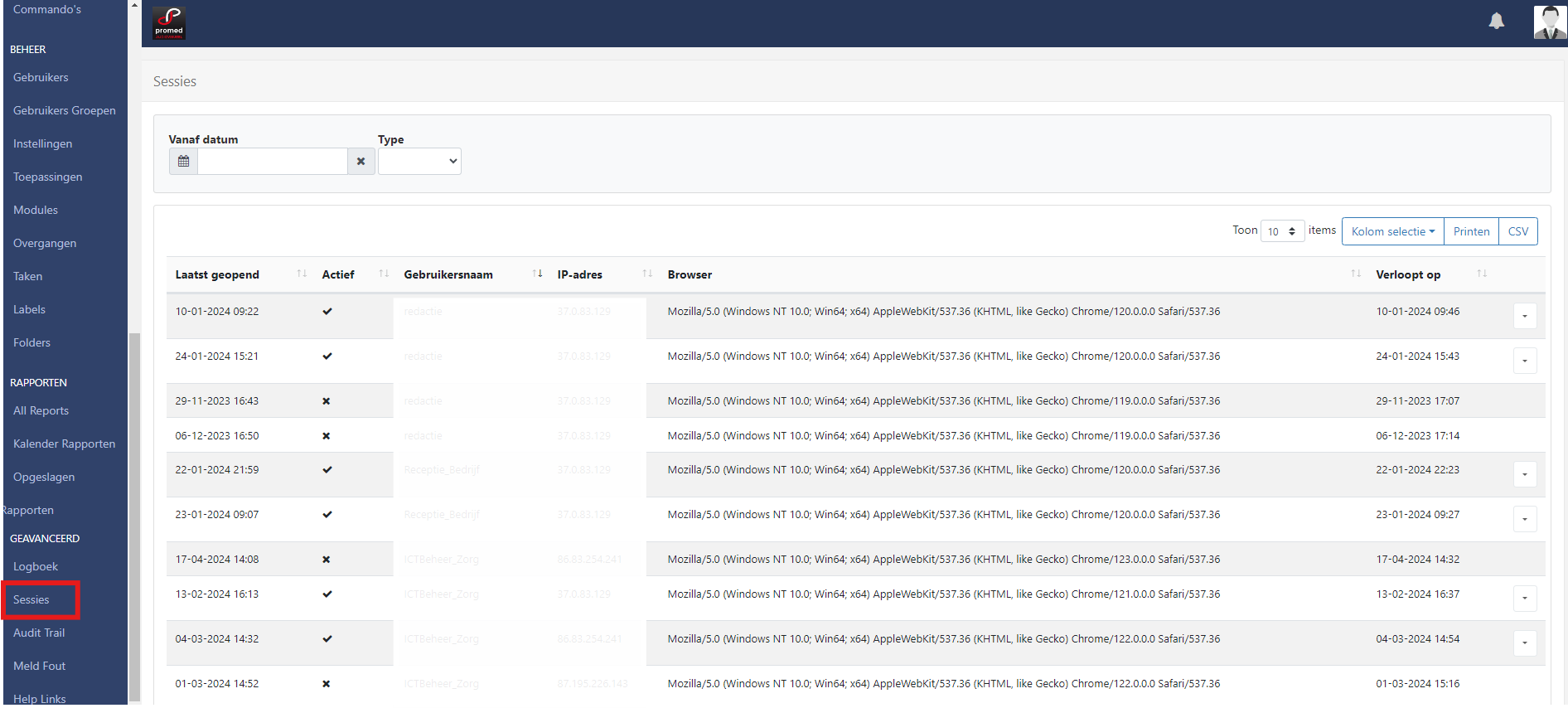
Task: Open row actions for 10-01-2024 09:22 session
Action: pos(1524,316)
